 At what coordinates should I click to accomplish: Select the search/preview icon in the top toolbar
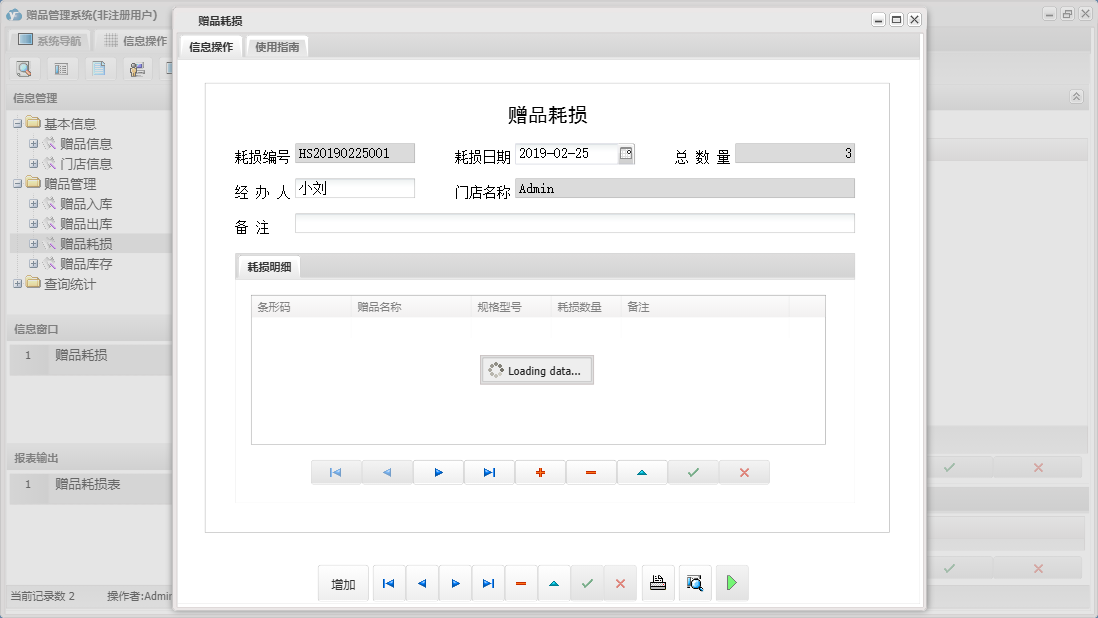(24, 68)
